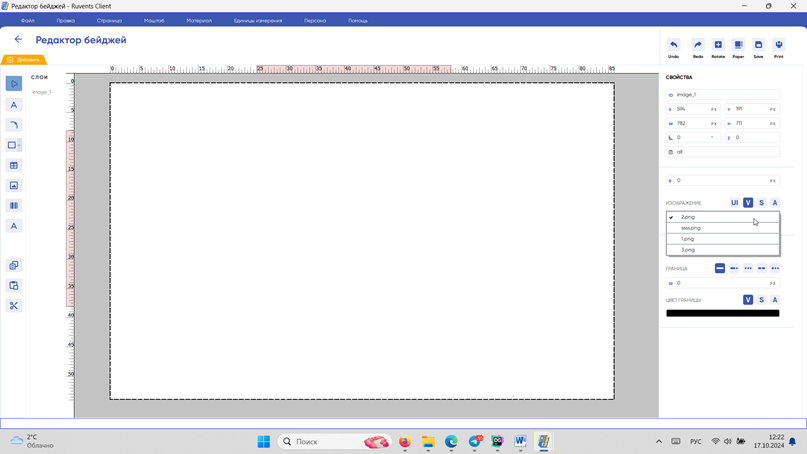Click the Save icon
Viewport: 807px width, 454px height.
pos(758,45)
